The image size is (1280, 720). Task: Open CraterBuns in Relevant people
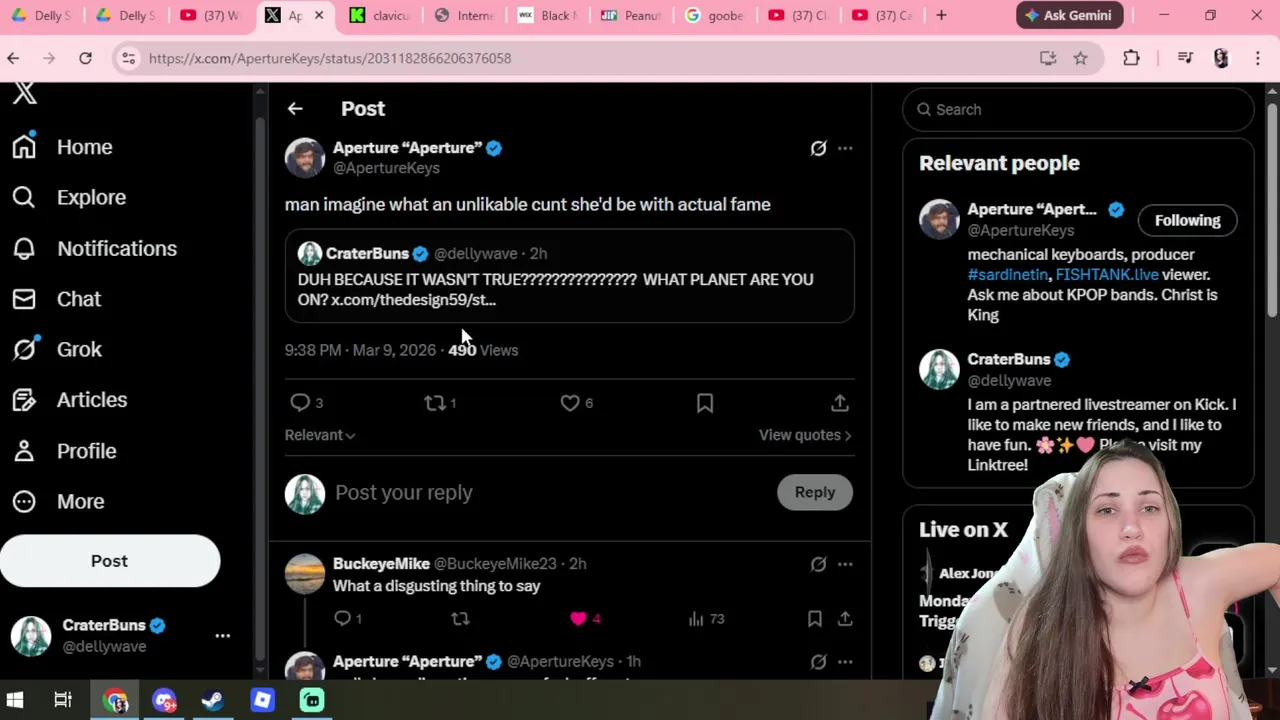(1008, 359)
